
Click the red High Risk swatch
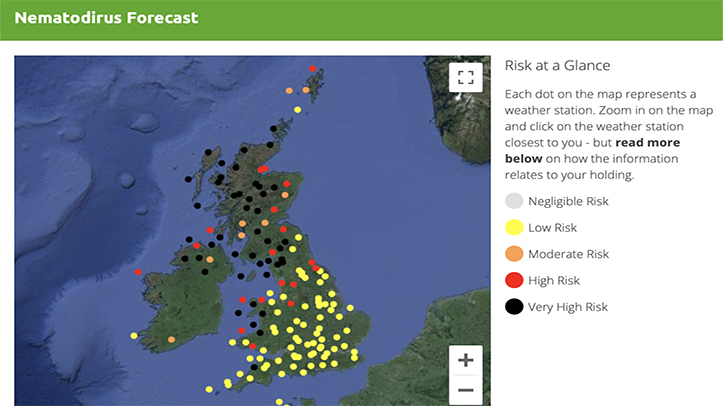(514, 280)
